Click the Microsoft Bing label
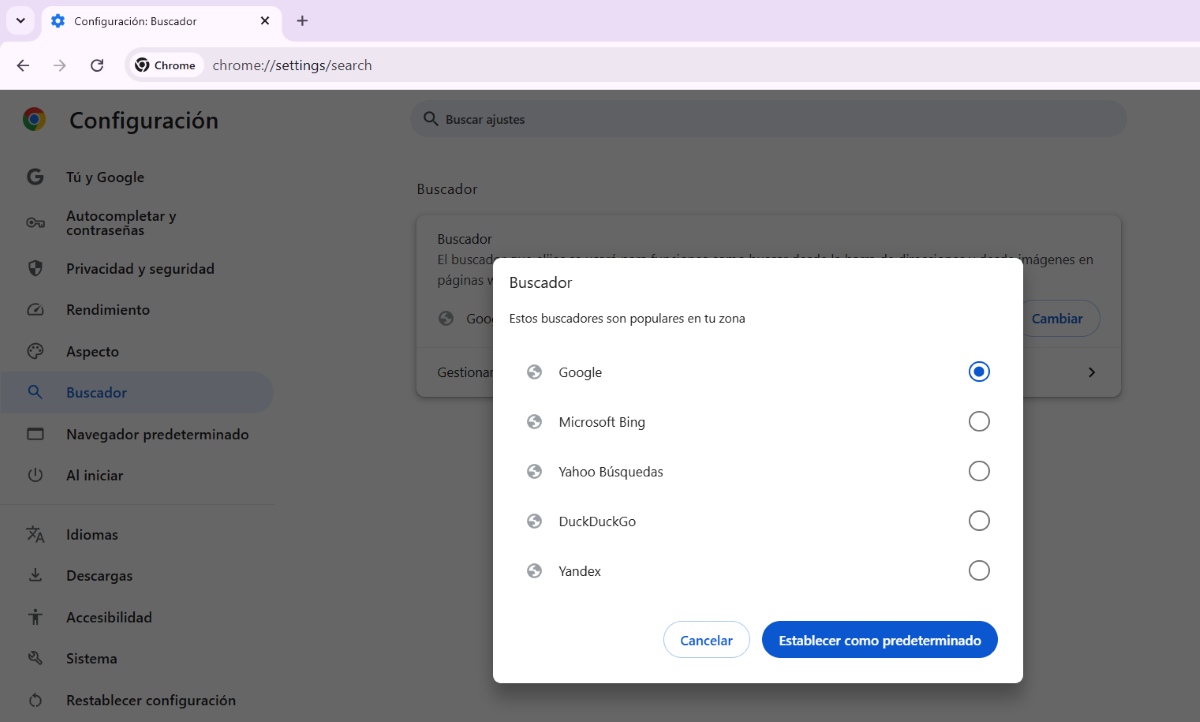The image size is (1200, 722). coord(602,422)
